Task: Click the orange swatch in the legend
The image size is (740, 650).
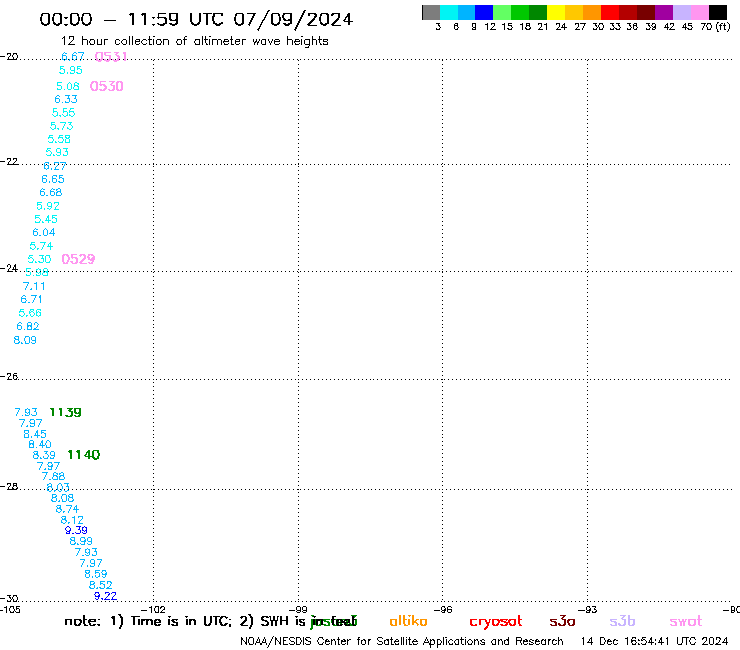Action: (592, 12)
